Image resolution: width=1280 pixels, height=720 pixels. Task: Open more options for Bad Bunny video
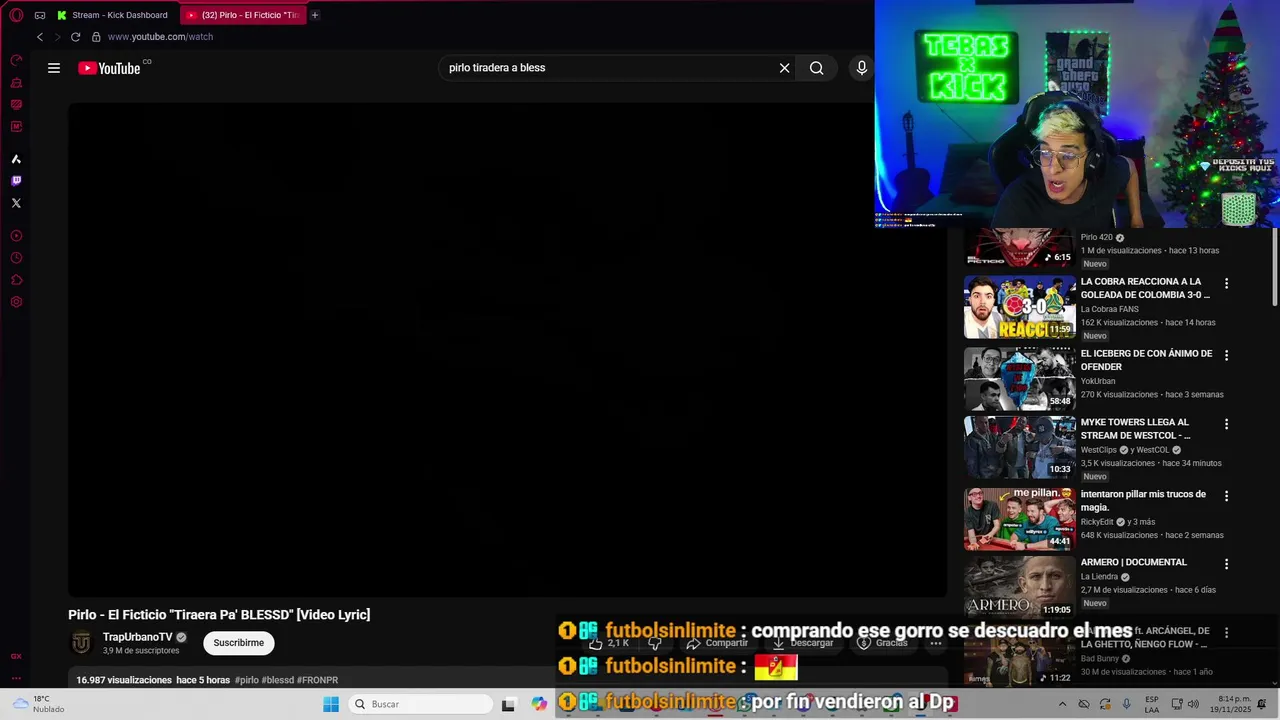pyautogui.click(x=1226, y=633)
